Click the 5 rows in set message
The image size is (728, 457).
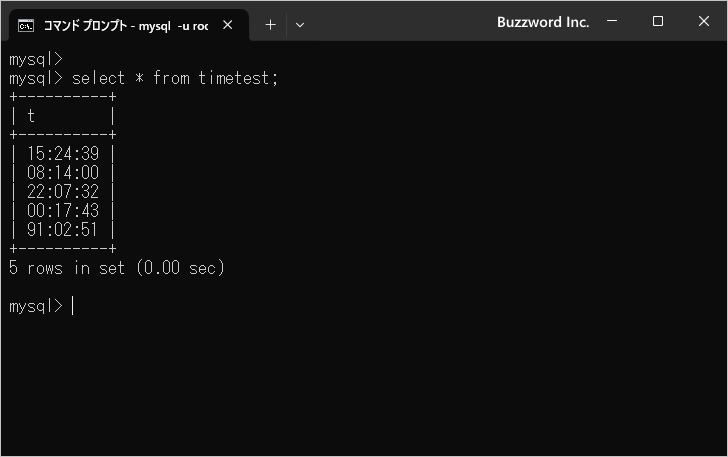click(x=117, y=268)
